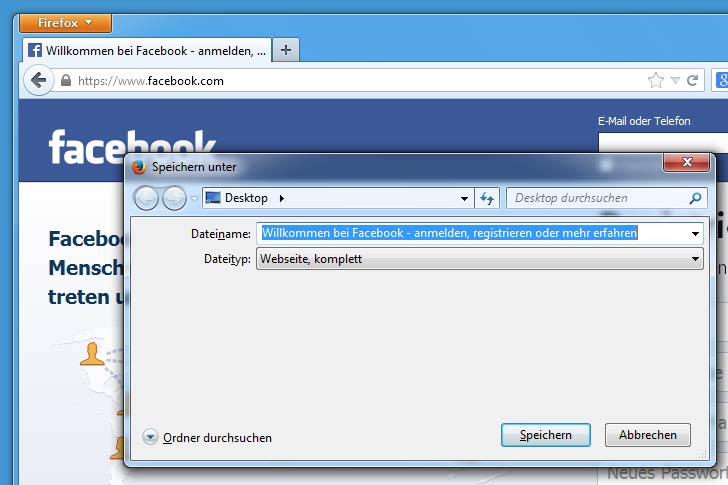Click the Google search engine icon
This screenshot has width=728, height=485.
coord(721,80)
